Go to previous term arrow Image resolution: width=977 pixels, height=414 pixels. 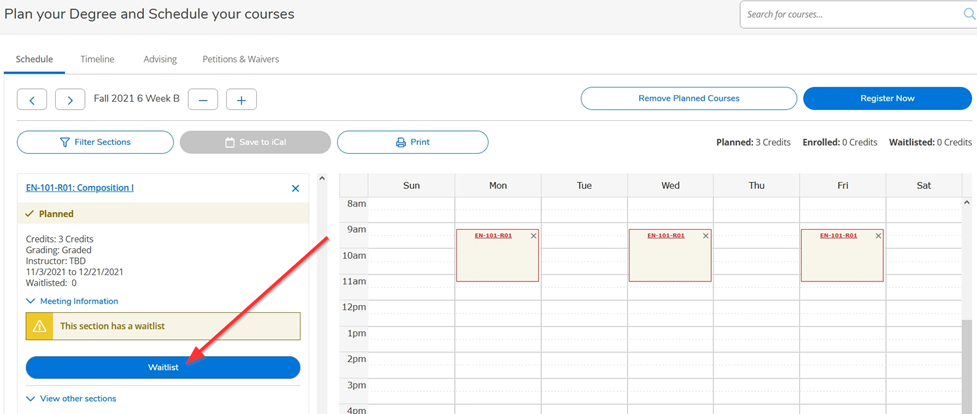[x=32, y=99]
